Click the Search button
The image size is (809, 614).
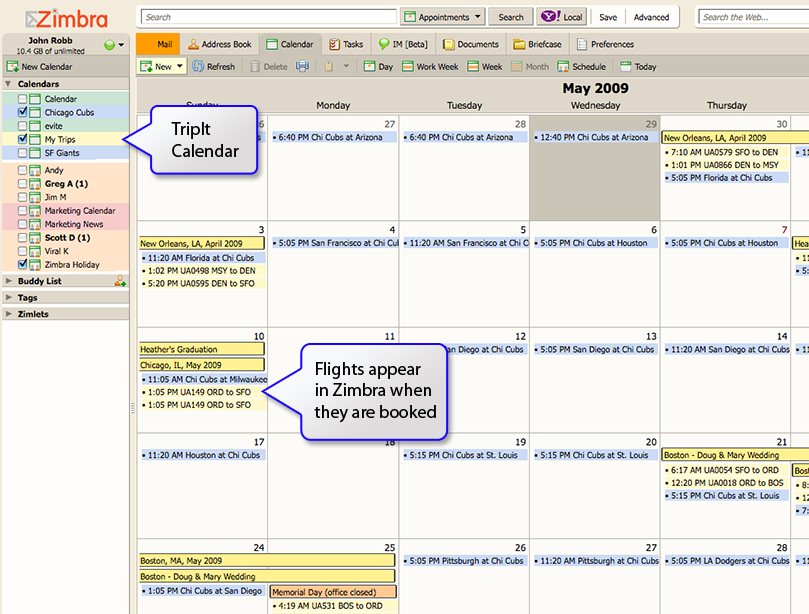coord(511,17)
